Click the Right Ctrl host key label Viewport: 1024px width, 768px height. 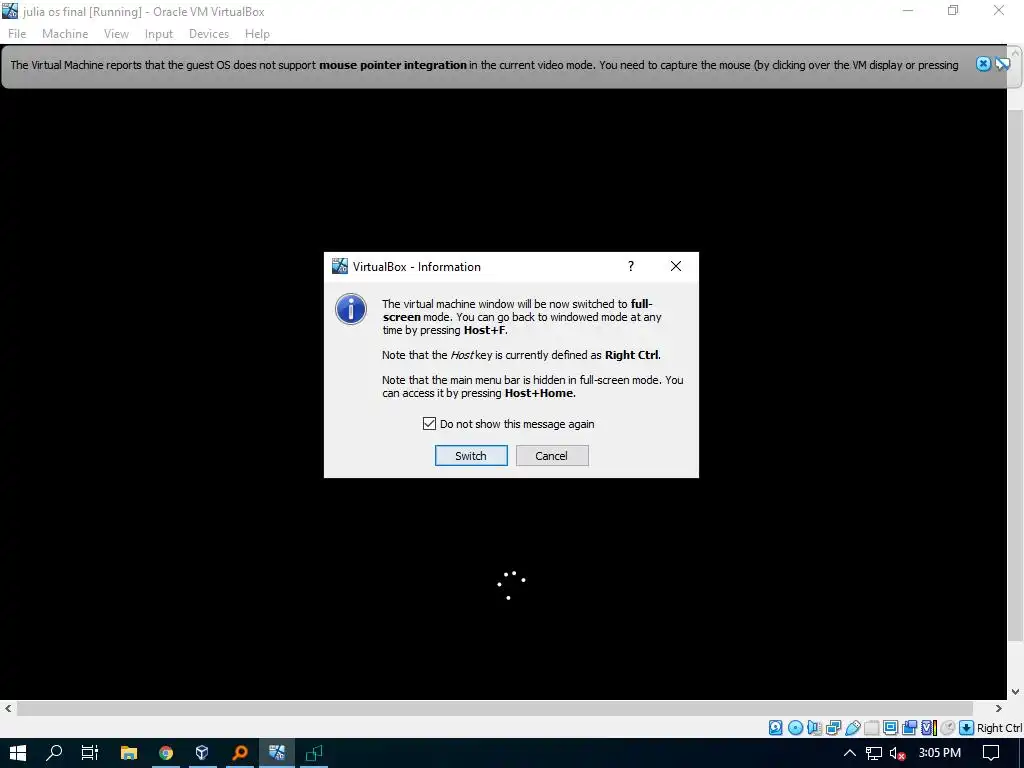pyautogui.click(x=999, y=728)
